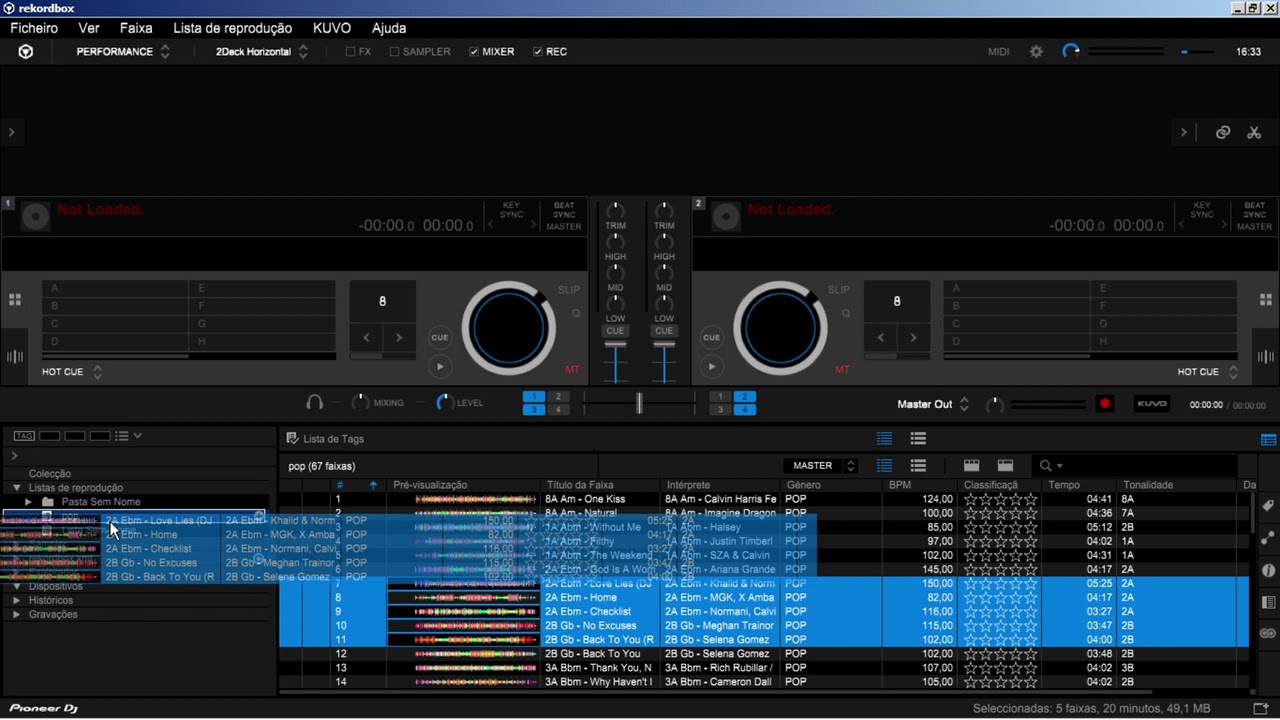Show deck 2 waveform panel icon
This screenshot has width=1280, height=720.
pos(1264,356)
